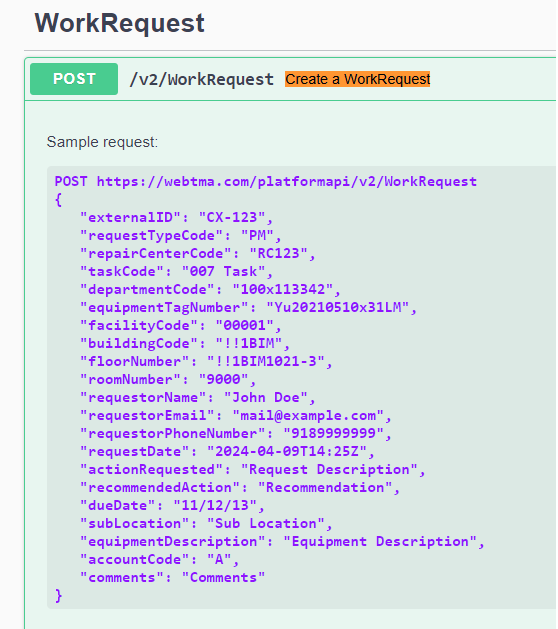The image size is (558, 629).
Task: Click the POST https://webtma.com/platformapi/v2/WorkRequest line
Action: [x=266, y=181]
